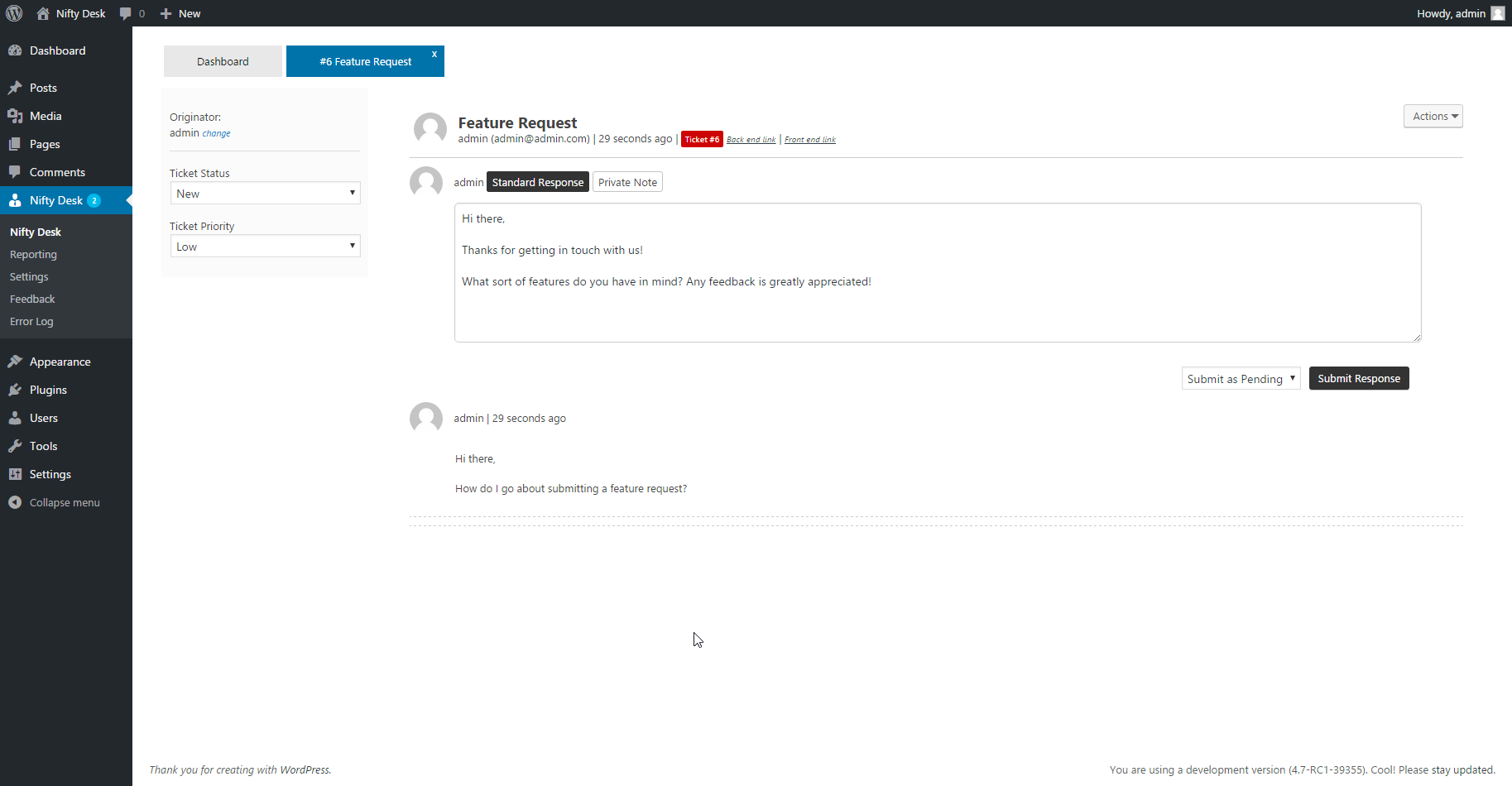Switch to Private Note mode

(627, 182)
